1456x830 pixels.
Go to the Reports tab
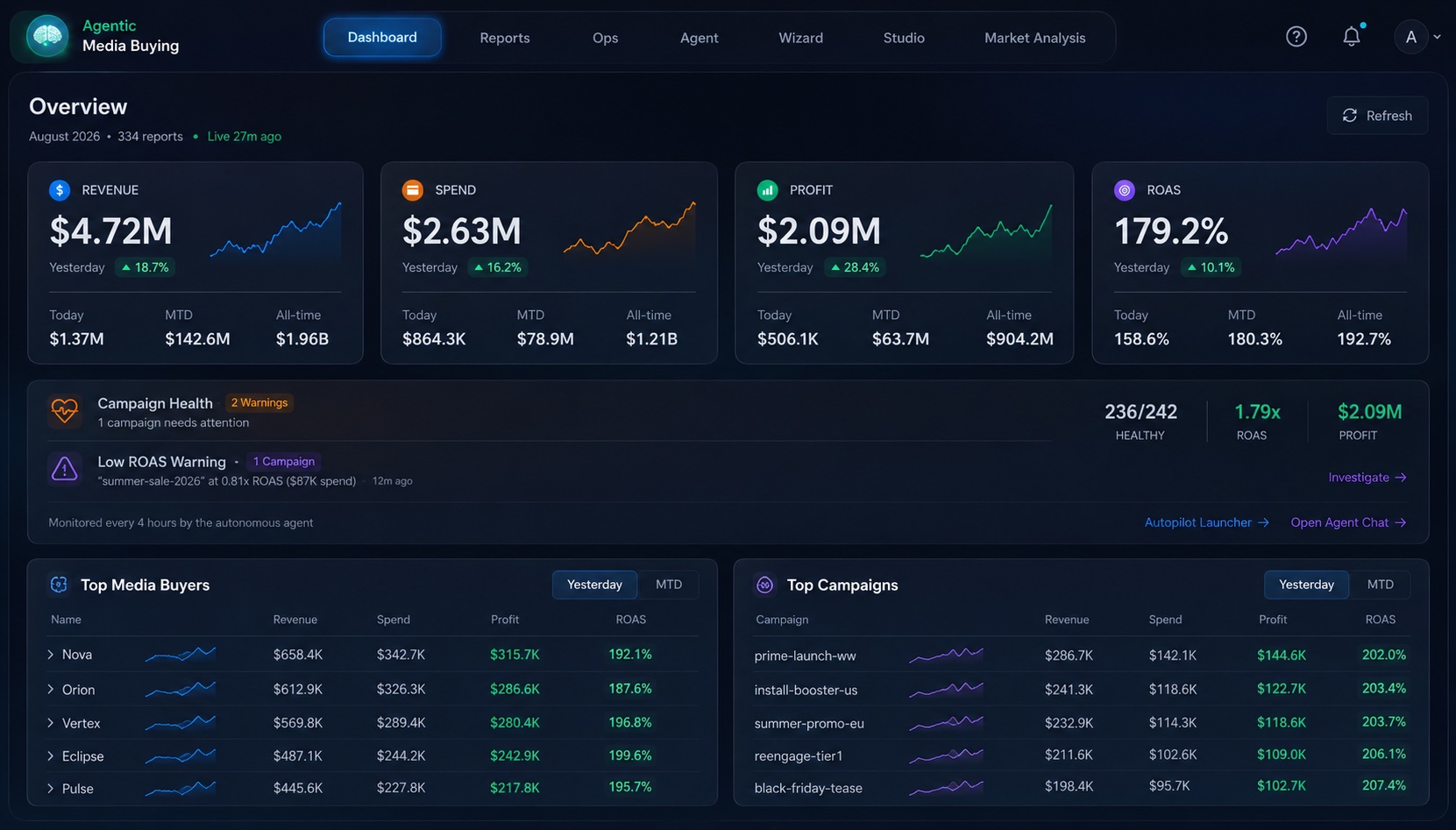coord(505,38)
